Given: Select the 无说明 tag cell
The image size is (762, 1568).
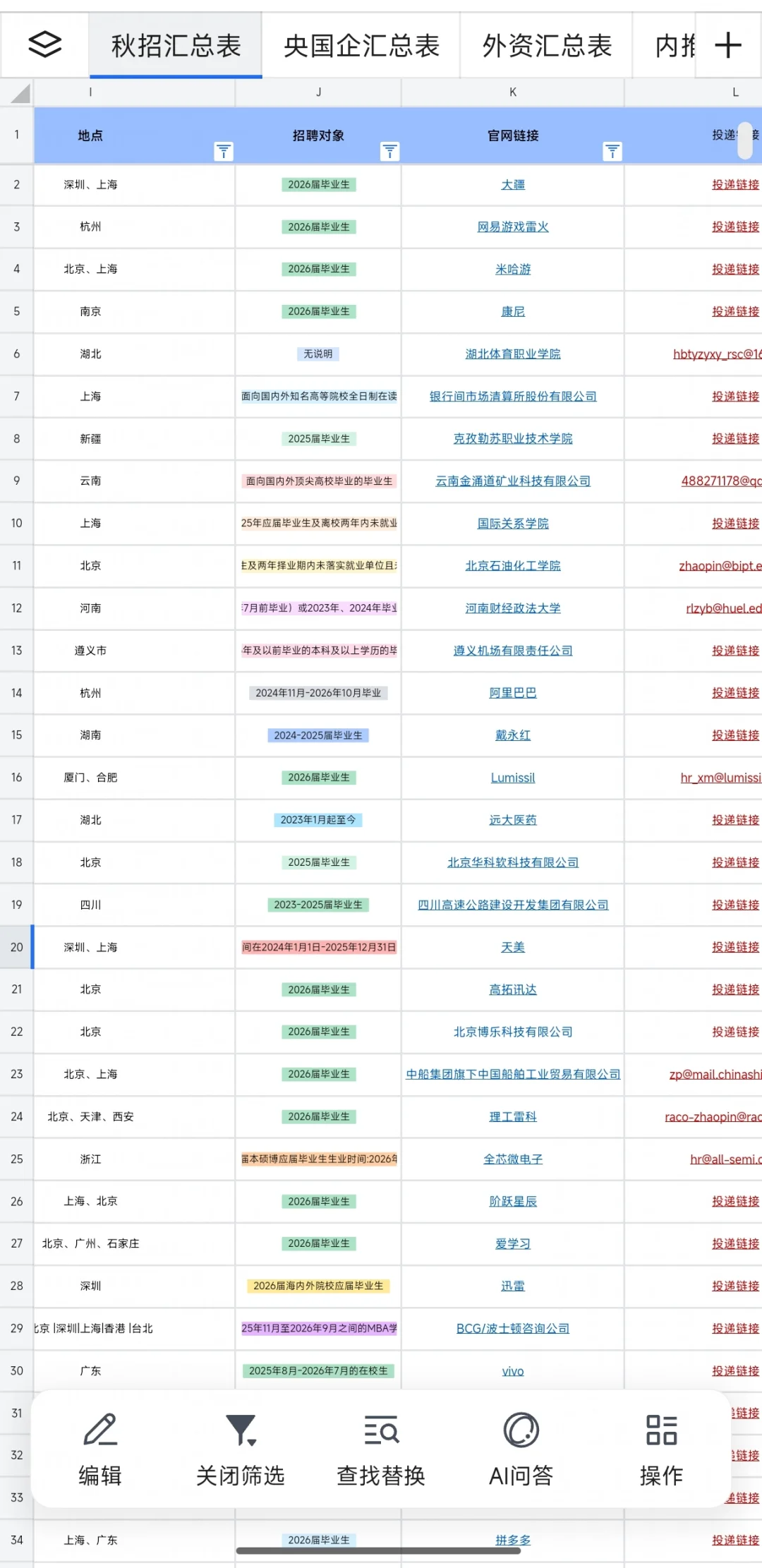Looking at the screenshot, I should tap(318, 354).
